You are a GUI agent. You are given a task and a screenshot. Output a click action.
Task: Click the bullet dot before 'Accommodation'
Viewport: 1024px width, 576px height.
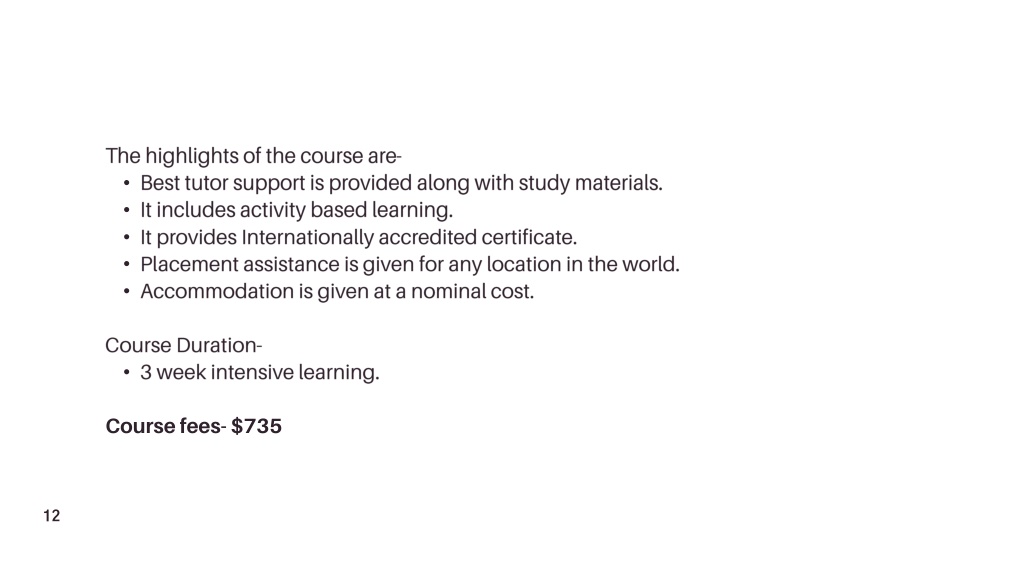[127, 291]
